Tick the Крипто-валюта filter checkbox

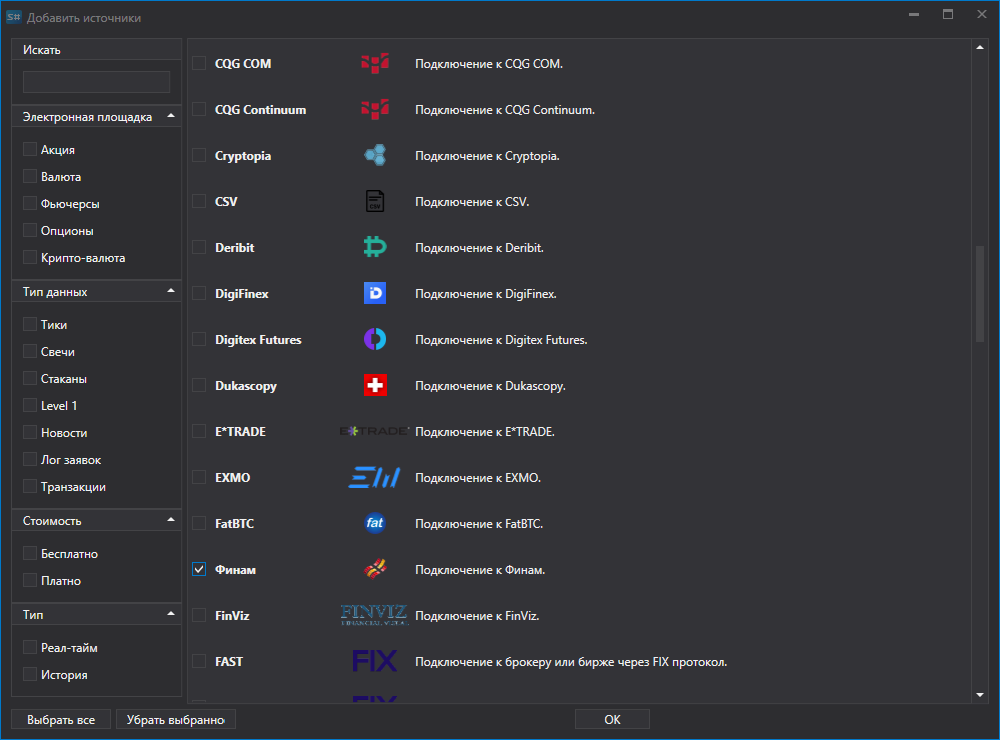30,257
